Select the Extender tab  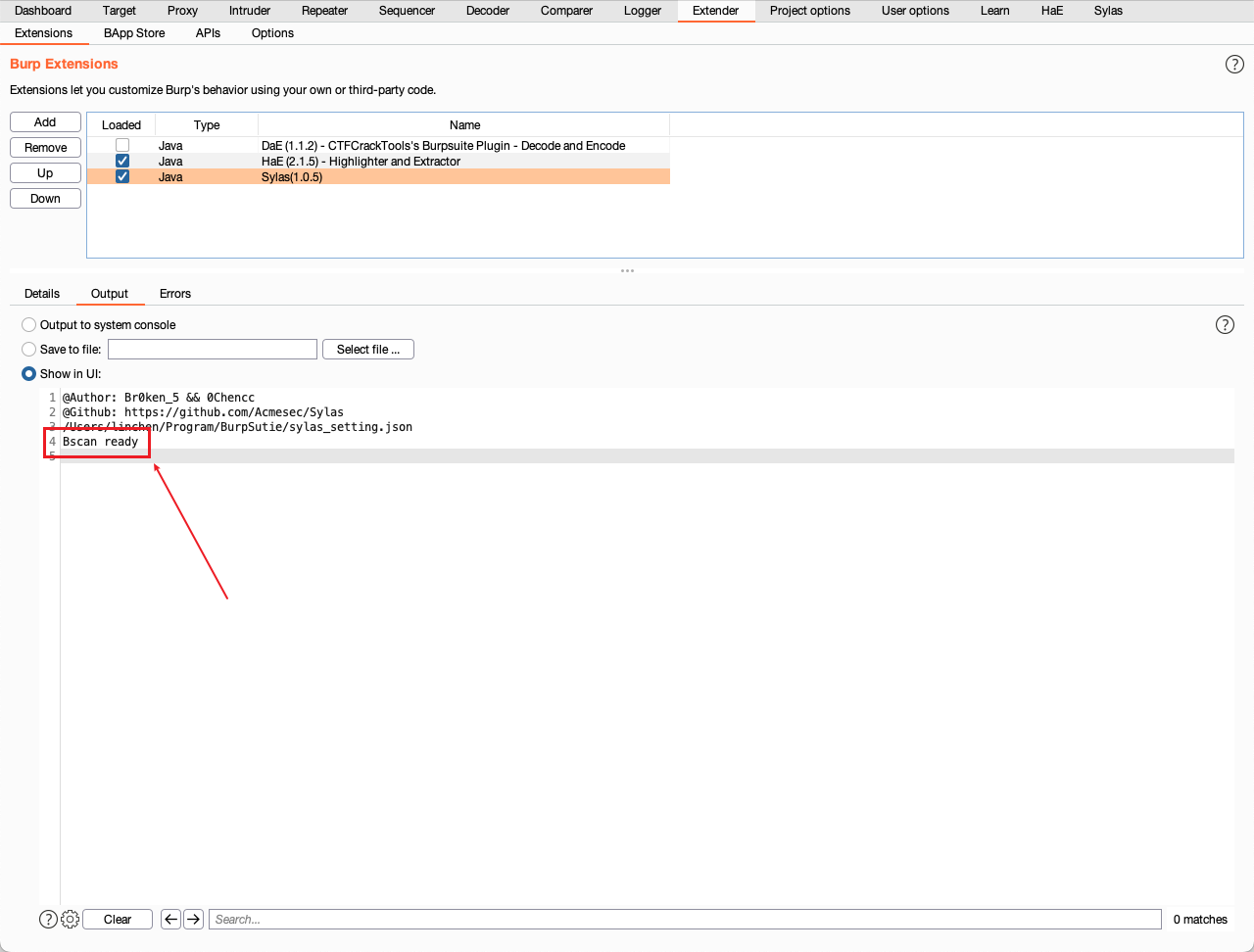[x=715, y=11]
